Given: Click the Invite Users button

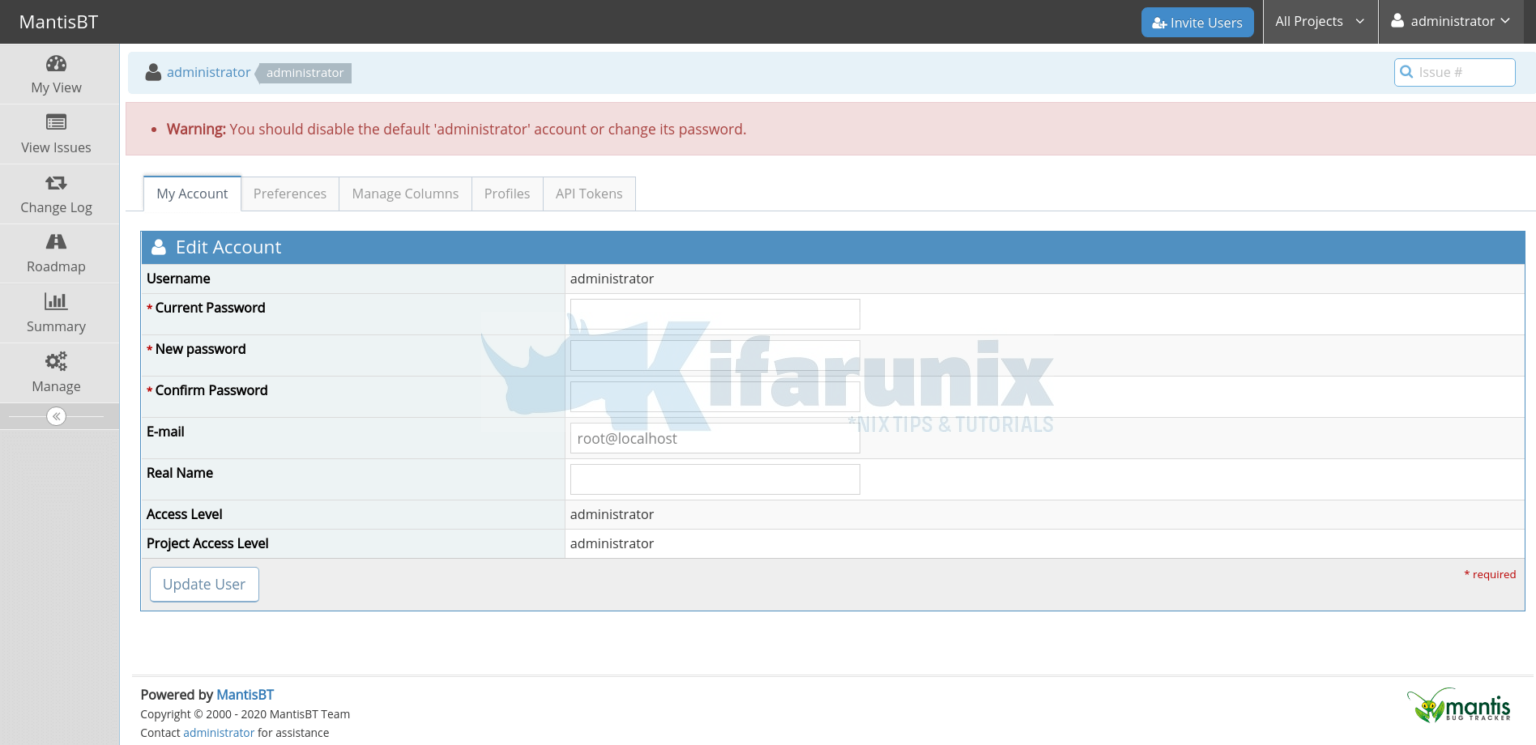Looking at the screenshot, I should tap(1197, 21).
